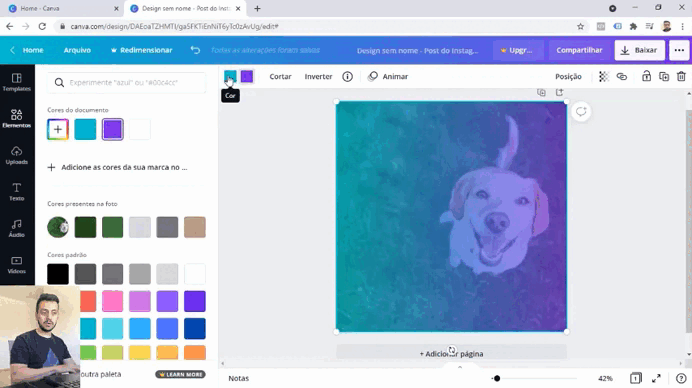Pick the tan brown photo color
Image resolution: width=692 pixels, height=388 pixels.
point(195,227)
